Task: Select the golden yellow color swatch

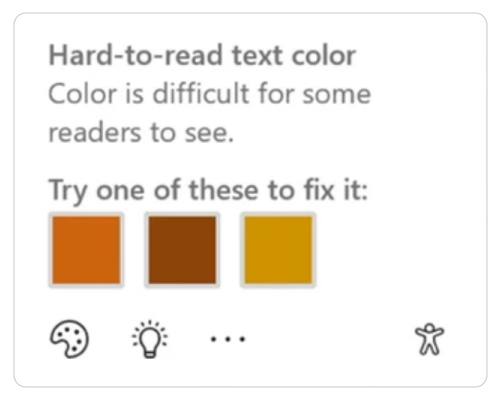Action: [x=278, y=250]
